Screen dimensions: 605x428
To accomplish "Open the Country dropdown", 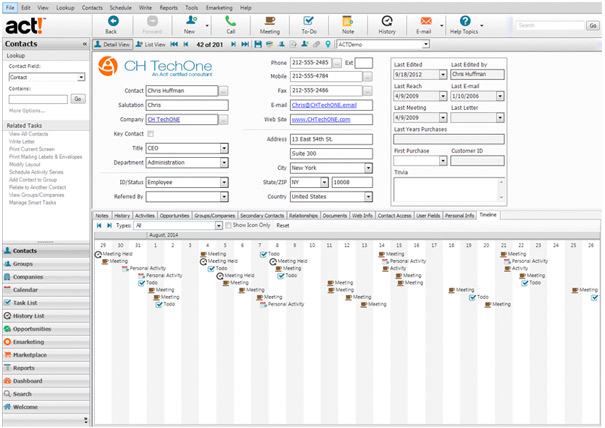I will coord(368,197).
